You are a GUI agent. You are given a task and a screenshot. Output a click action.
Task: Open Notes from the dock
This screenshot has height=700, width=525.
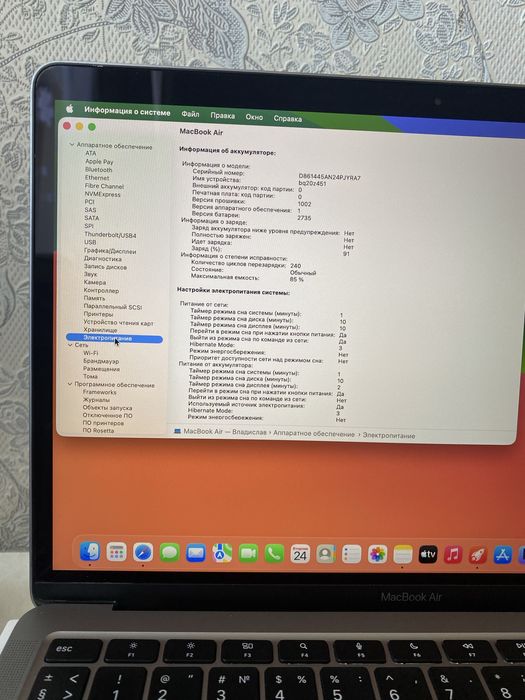[403, 555]
